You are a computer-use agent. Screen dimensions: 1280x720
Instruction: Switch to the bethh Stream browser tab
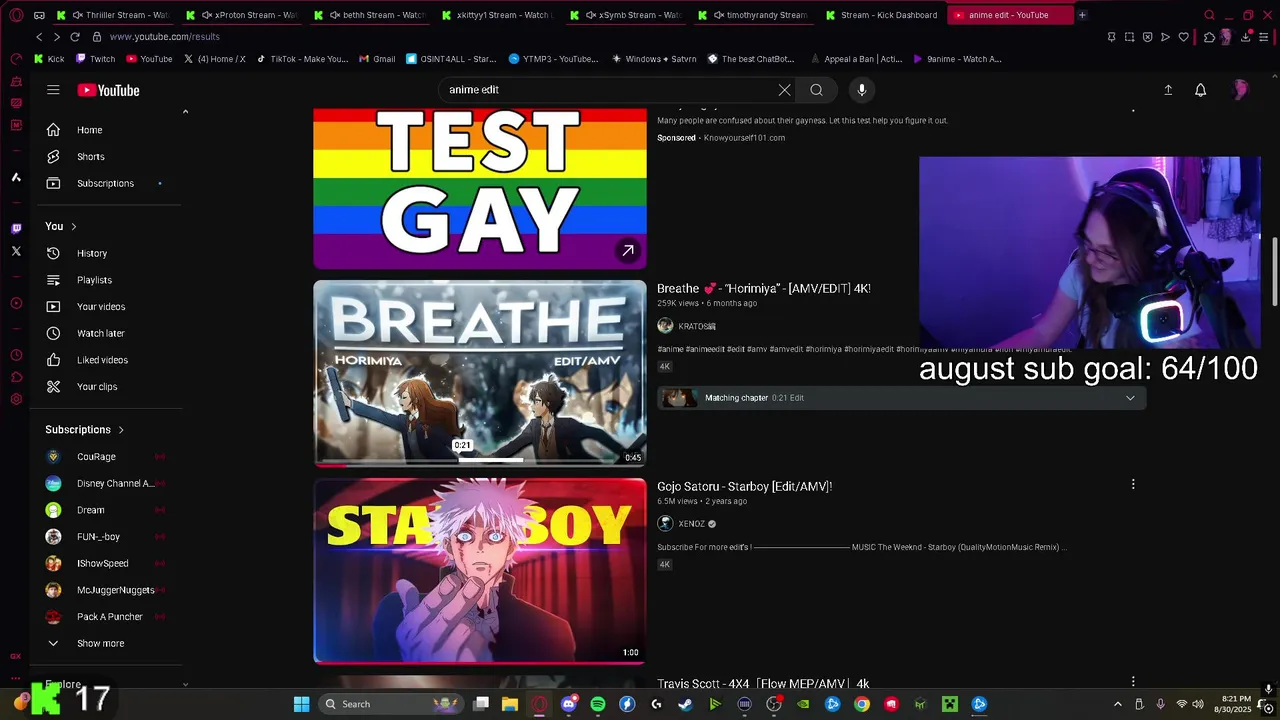[x=370, y=15]
